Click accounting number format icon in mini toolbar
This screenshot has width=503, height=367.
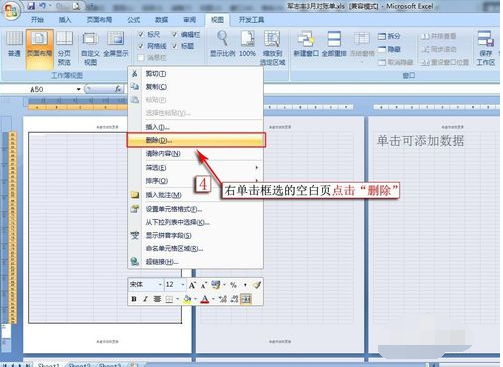216,285
